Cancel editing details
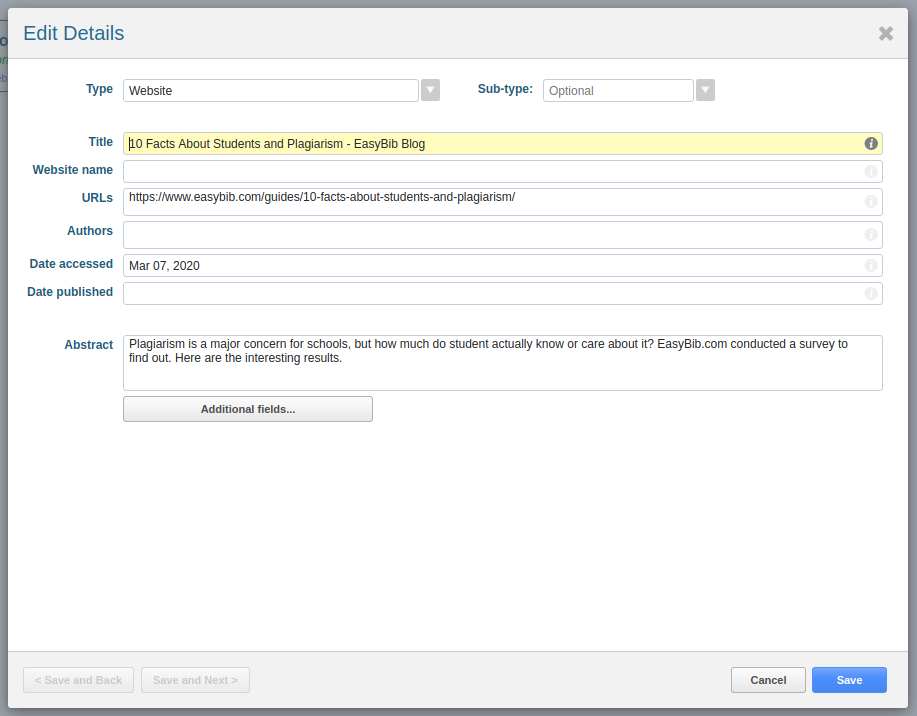The image size is (917, 716). click(768, 680)
